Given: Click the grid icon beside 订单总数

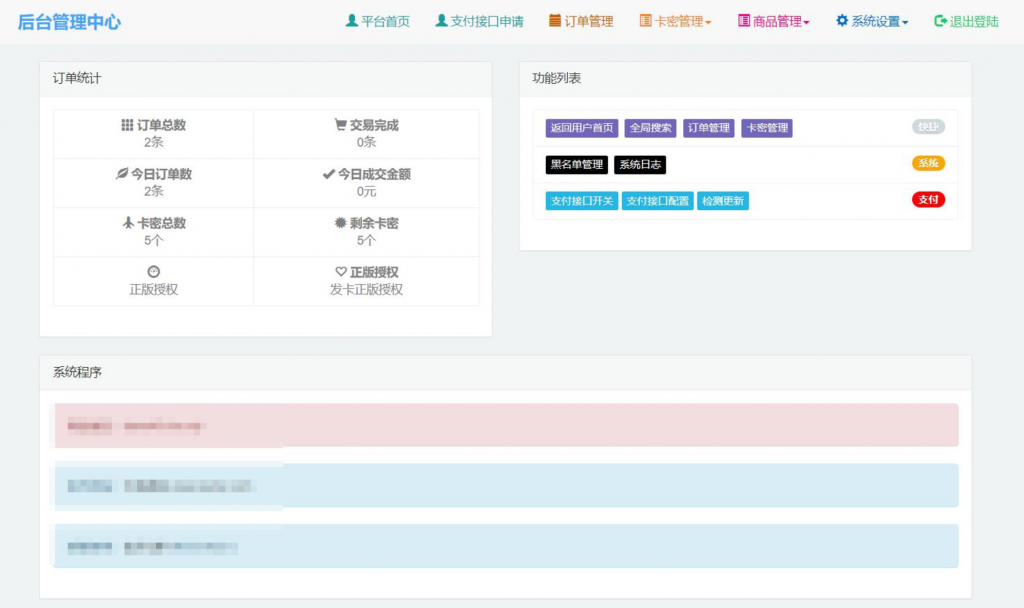Looking at the screenshot, I should point(127,125).
